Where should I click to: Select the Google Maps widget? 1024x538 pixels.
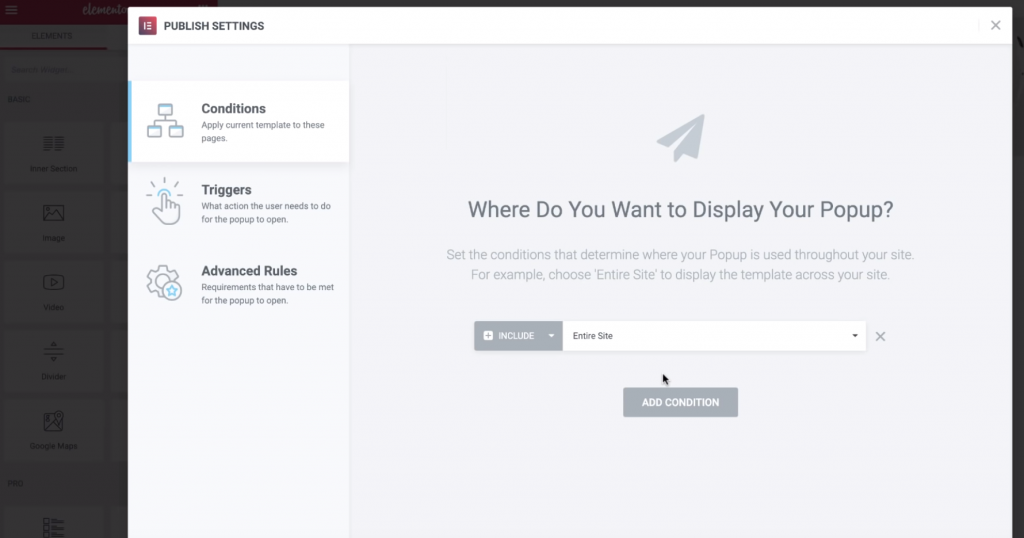pos(53,429)
